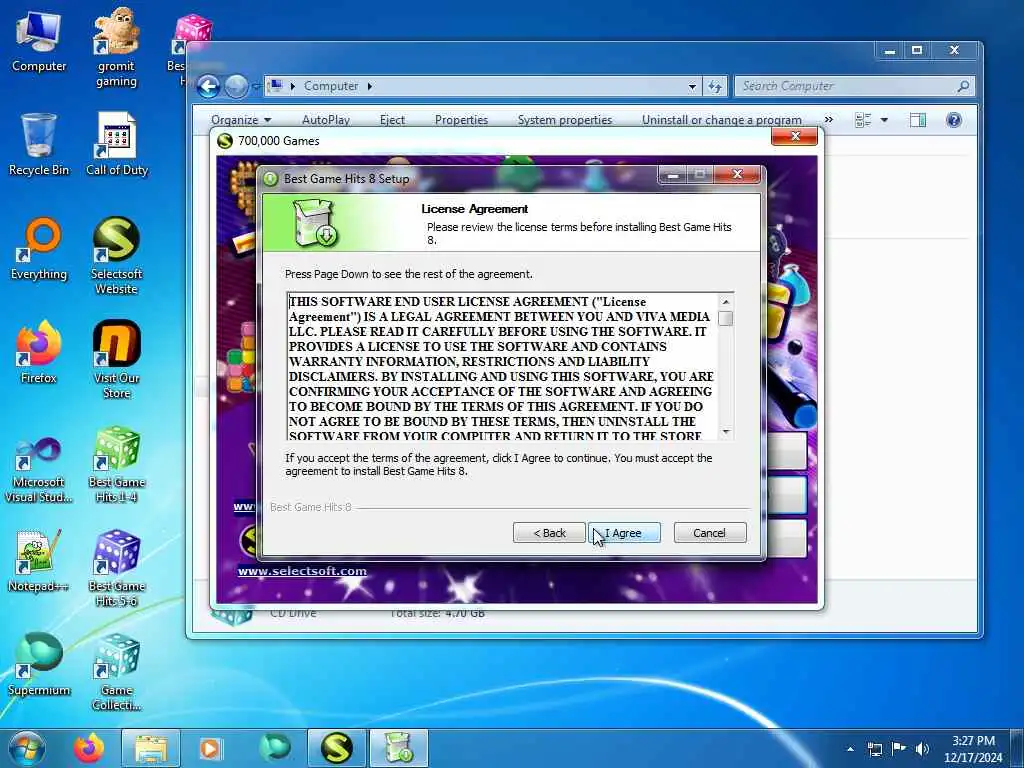Close the 700,000 Games launcher window
The width and height of the screenshot is (1024, 768).
(x=795, y=136)
